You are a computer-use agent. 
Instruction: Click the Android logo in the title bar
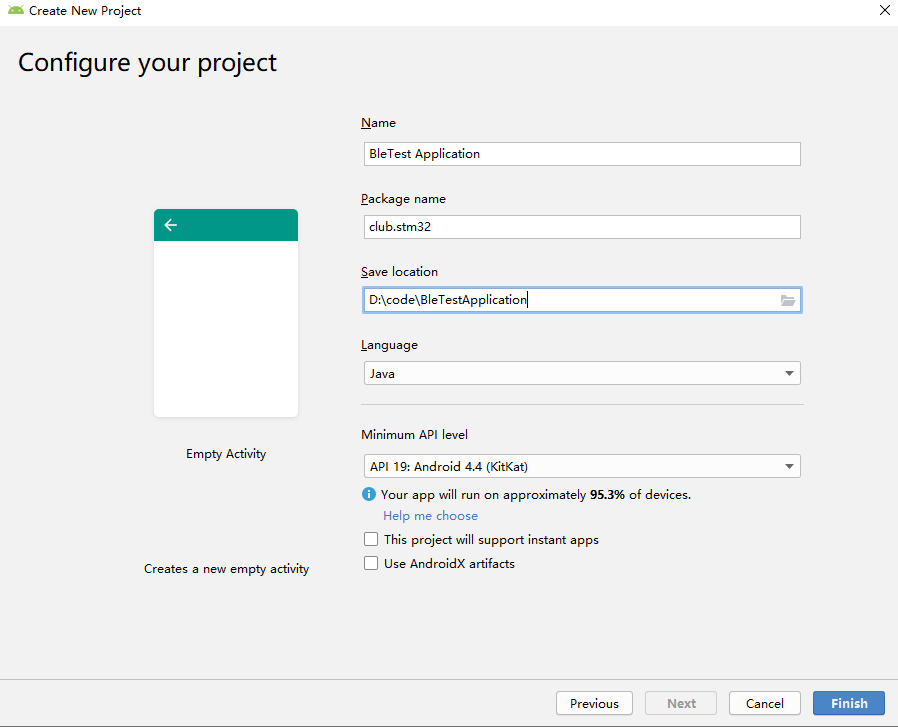click(x=15, y=10)
